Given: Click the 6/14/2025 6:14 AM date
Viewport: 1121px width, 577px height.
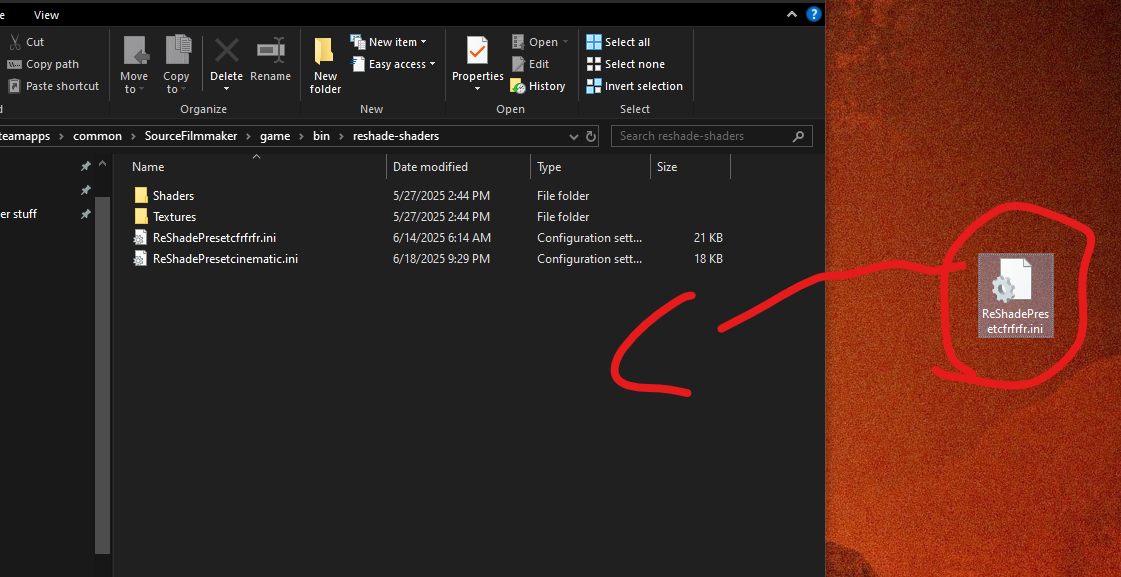Looking at the screenshot, I should pos(442,238).
